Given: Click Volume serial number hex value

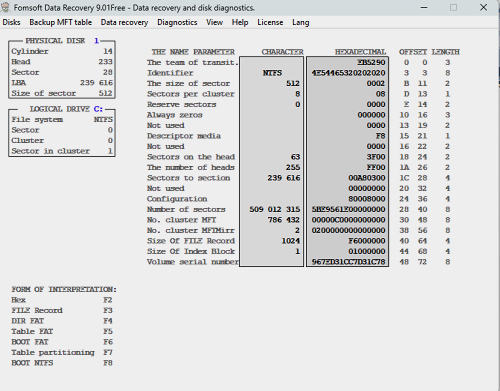Looking at the screenshot, I should tap(348, 262).
